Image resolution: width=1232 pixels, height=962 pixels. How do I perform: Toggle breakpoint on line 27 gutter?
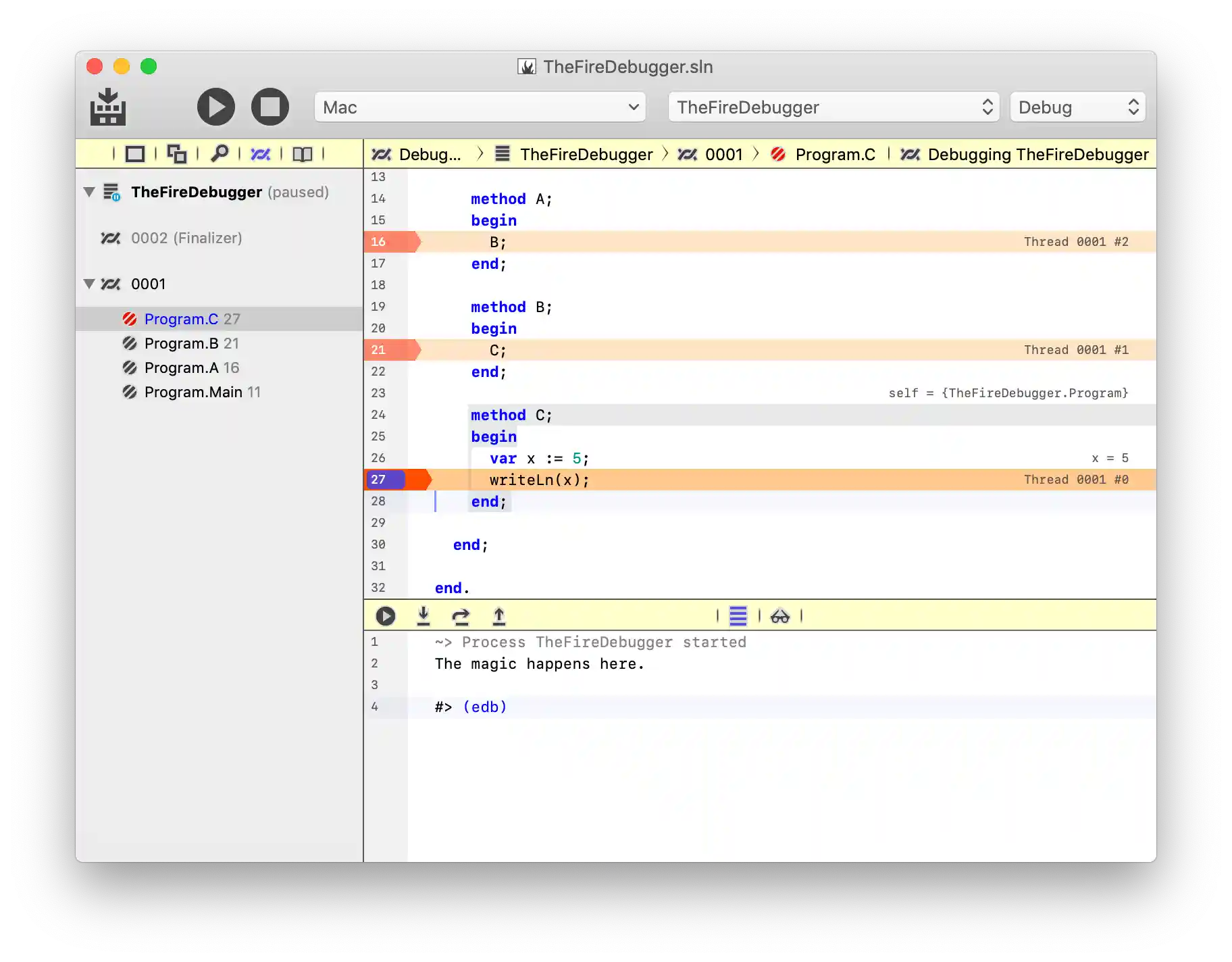click(385, 480)
